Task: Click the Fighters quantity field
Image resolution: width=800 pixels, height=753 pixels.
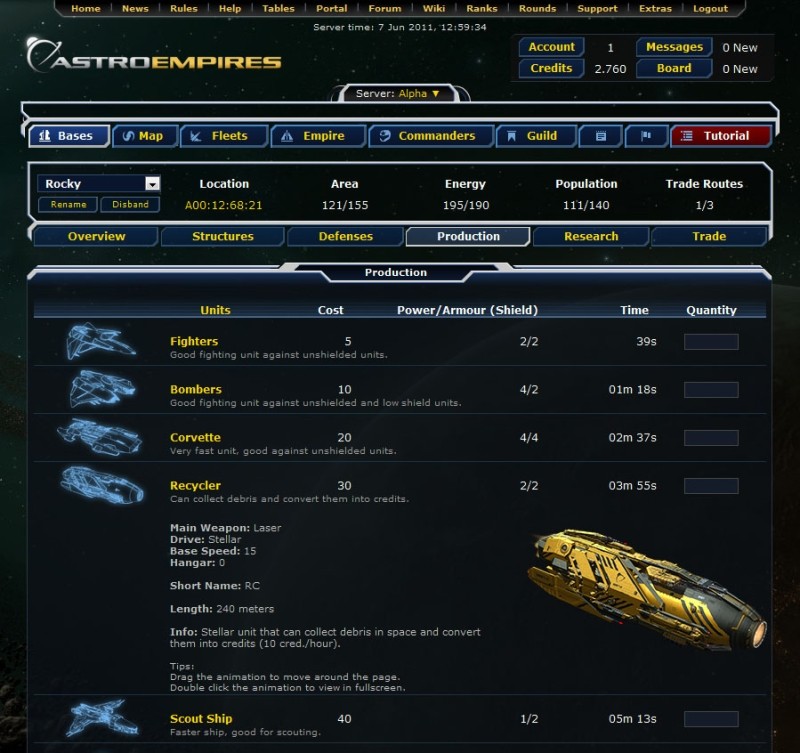Action: click(711, 342)
